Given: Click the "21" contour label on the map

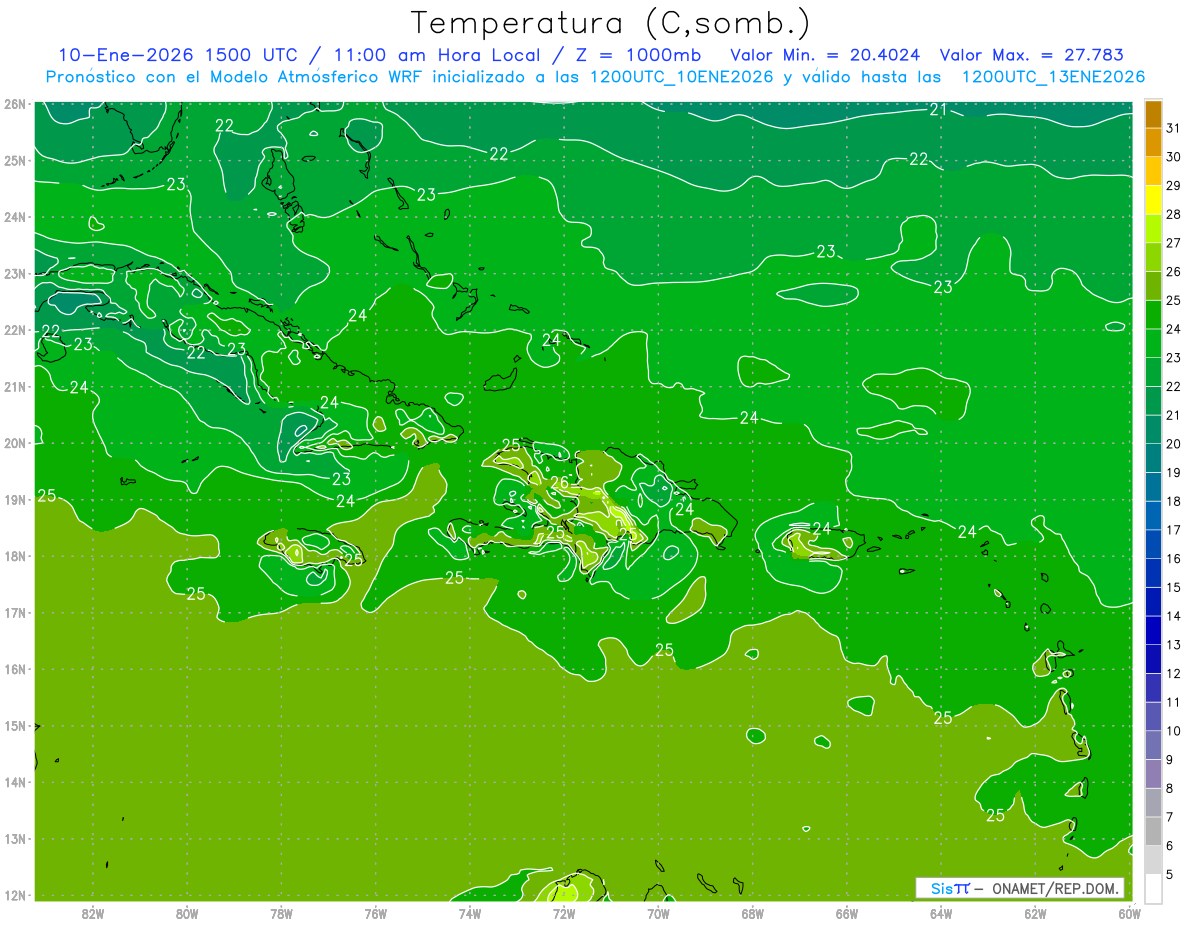Looking at the screenshot, I should click(938, 110).
